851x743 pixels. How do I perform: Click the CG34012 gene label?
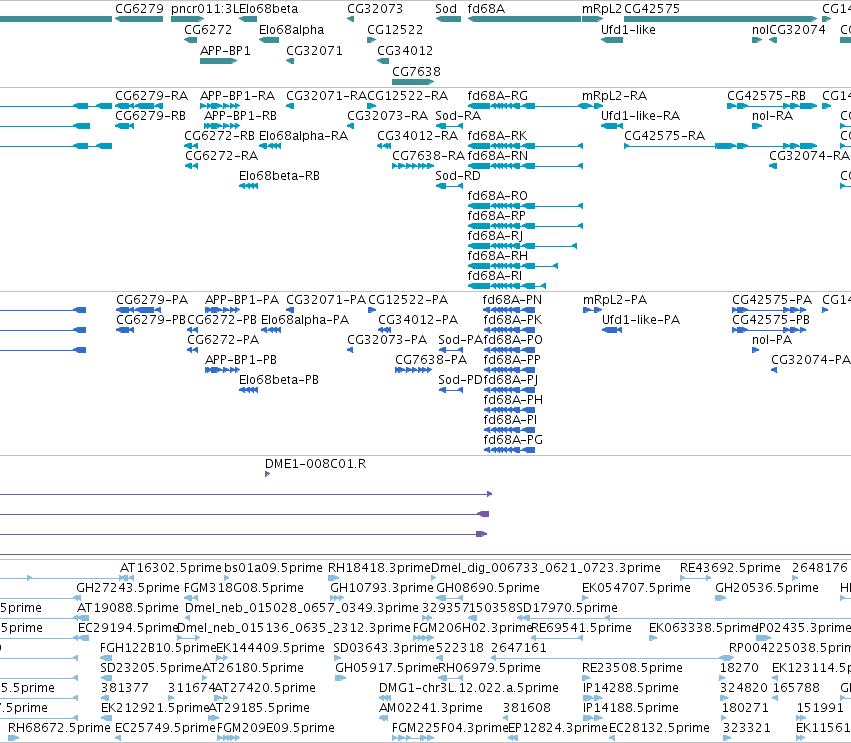pyautogui.click(x=405, y=51)
